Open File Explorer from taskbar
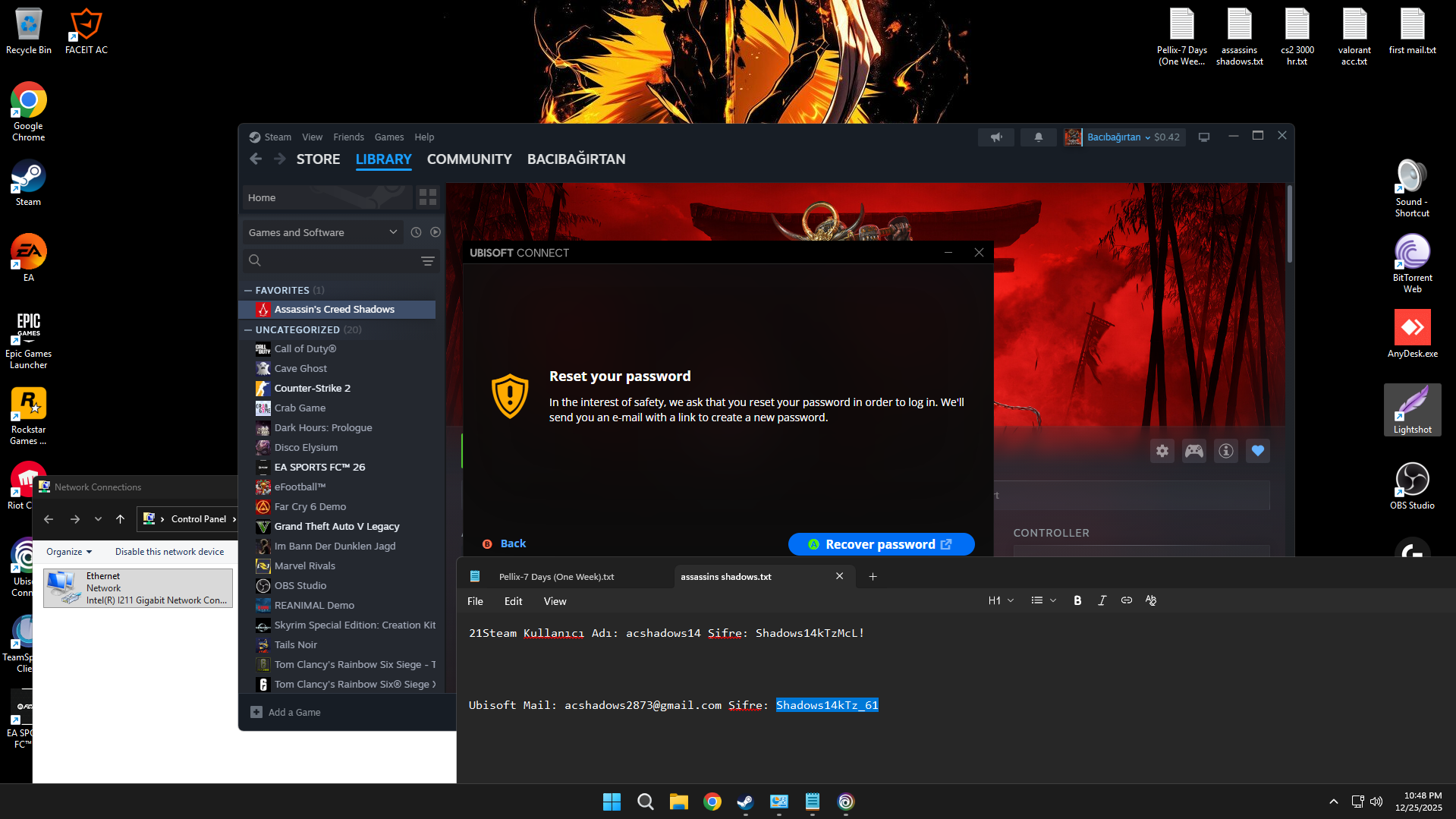This screenshot has width=1456, height=819. tap(678, 802)
